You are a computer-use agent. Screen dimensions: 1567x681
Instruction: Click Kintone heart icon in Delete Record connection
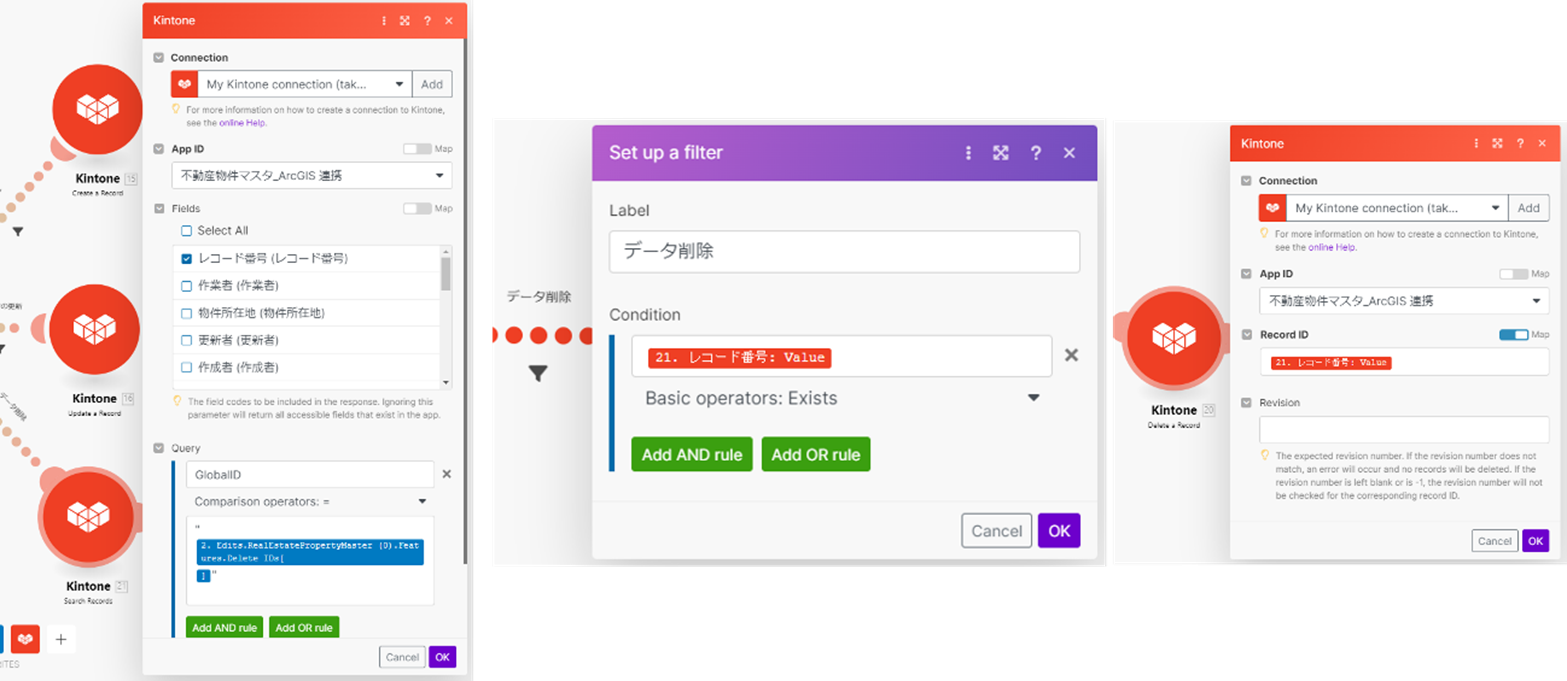click(x=1272, y=208)
